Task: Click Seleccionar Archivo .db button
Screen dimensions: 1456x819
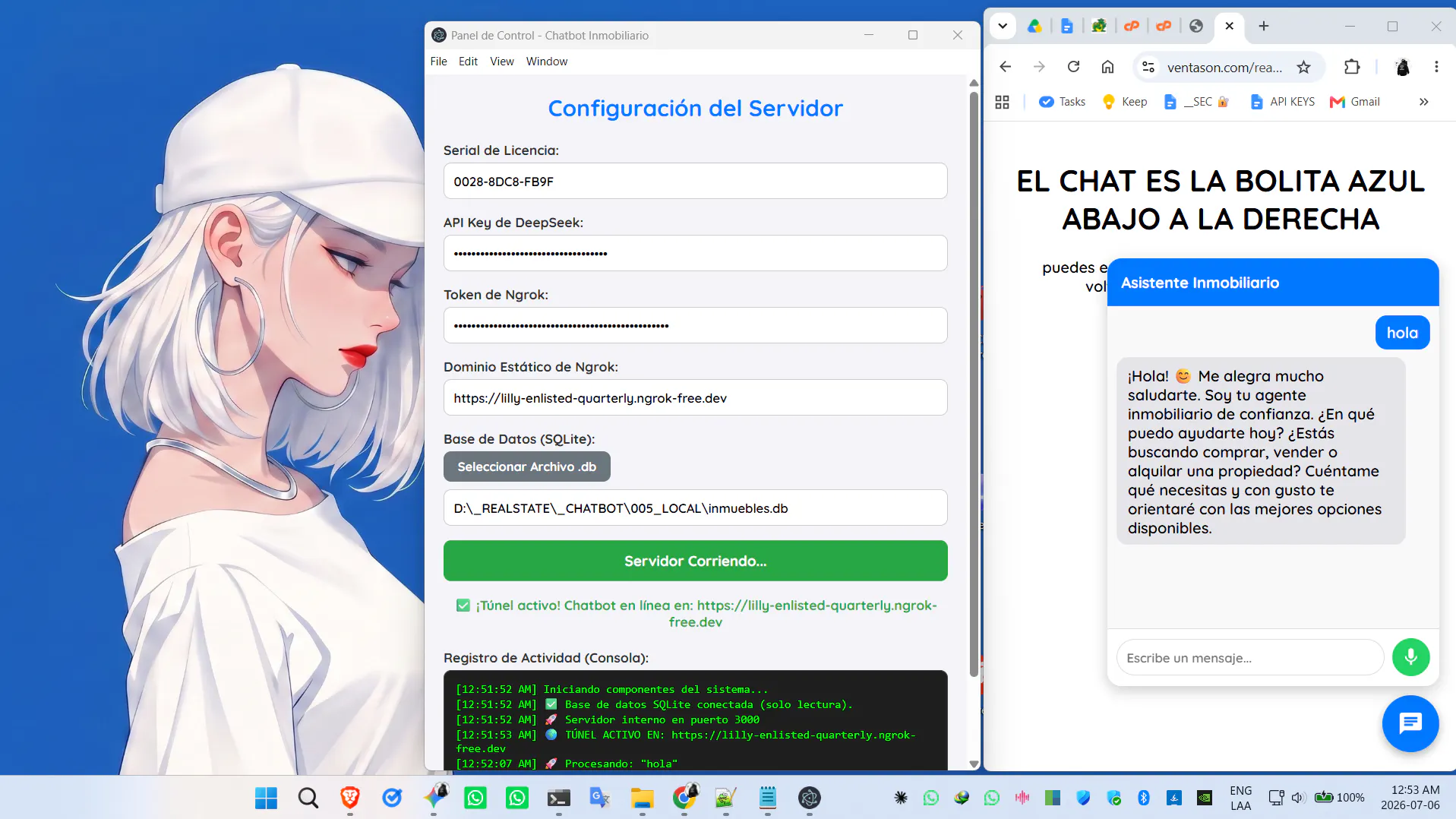Action: [527, 466]
